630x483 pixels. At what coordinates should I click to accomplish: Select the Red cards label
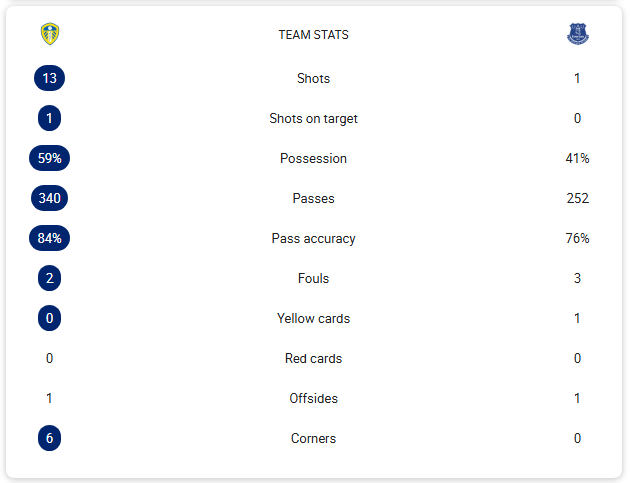pos(313,358)
